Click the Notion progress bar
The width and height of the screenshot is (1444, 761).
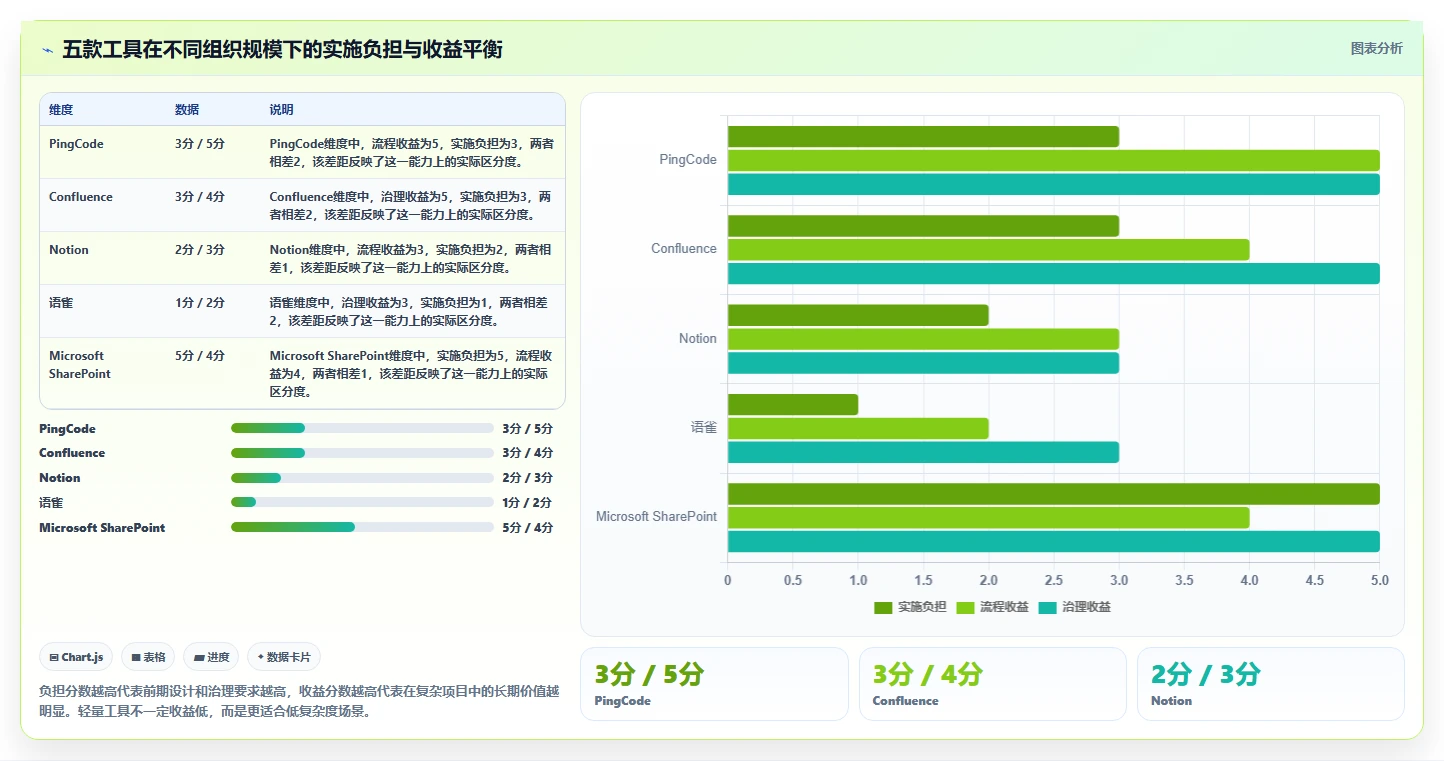click(x=362, y=478)
